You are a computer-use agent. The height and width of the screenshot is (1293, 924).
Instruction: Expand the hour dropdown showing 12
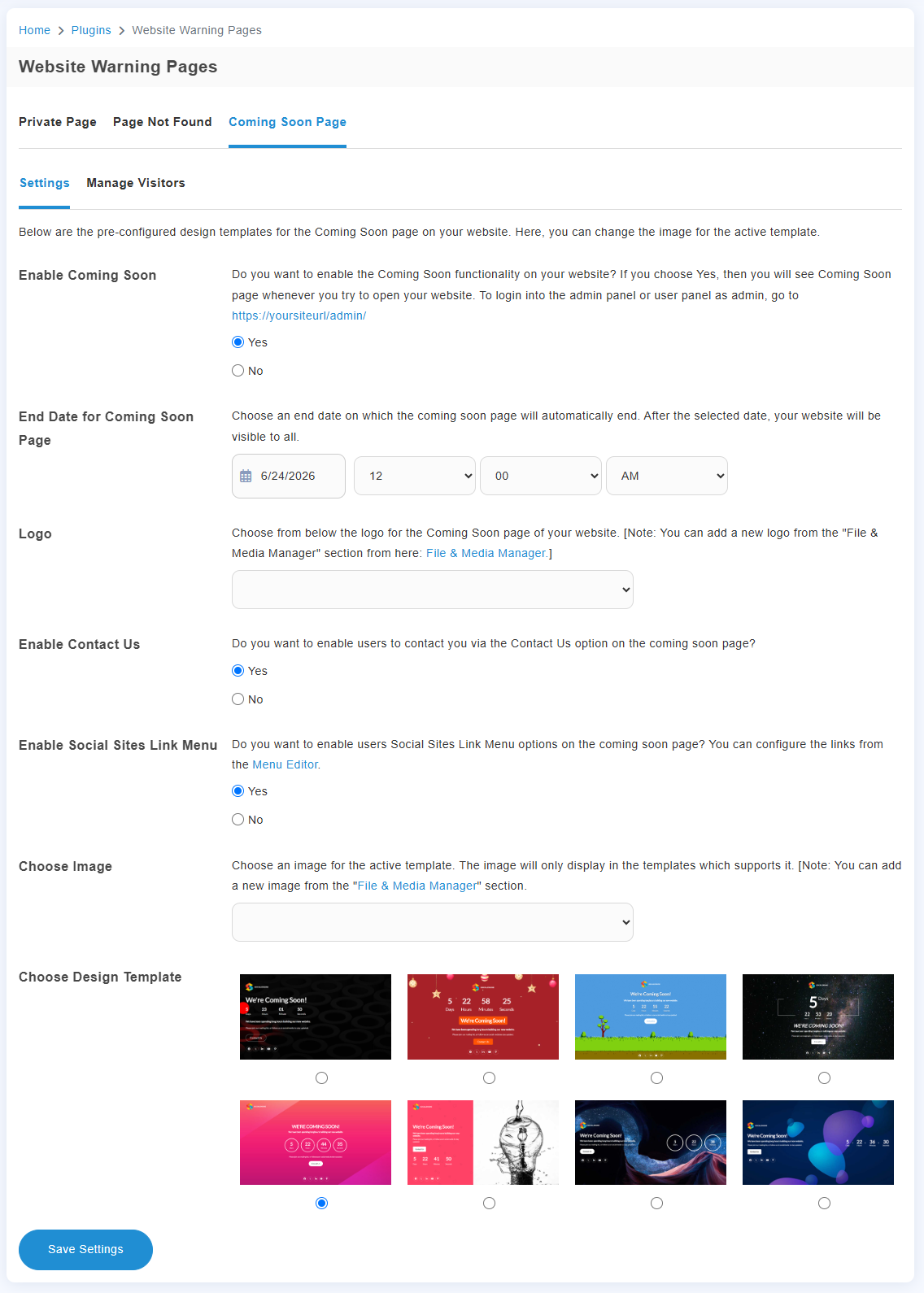[415, 476]
